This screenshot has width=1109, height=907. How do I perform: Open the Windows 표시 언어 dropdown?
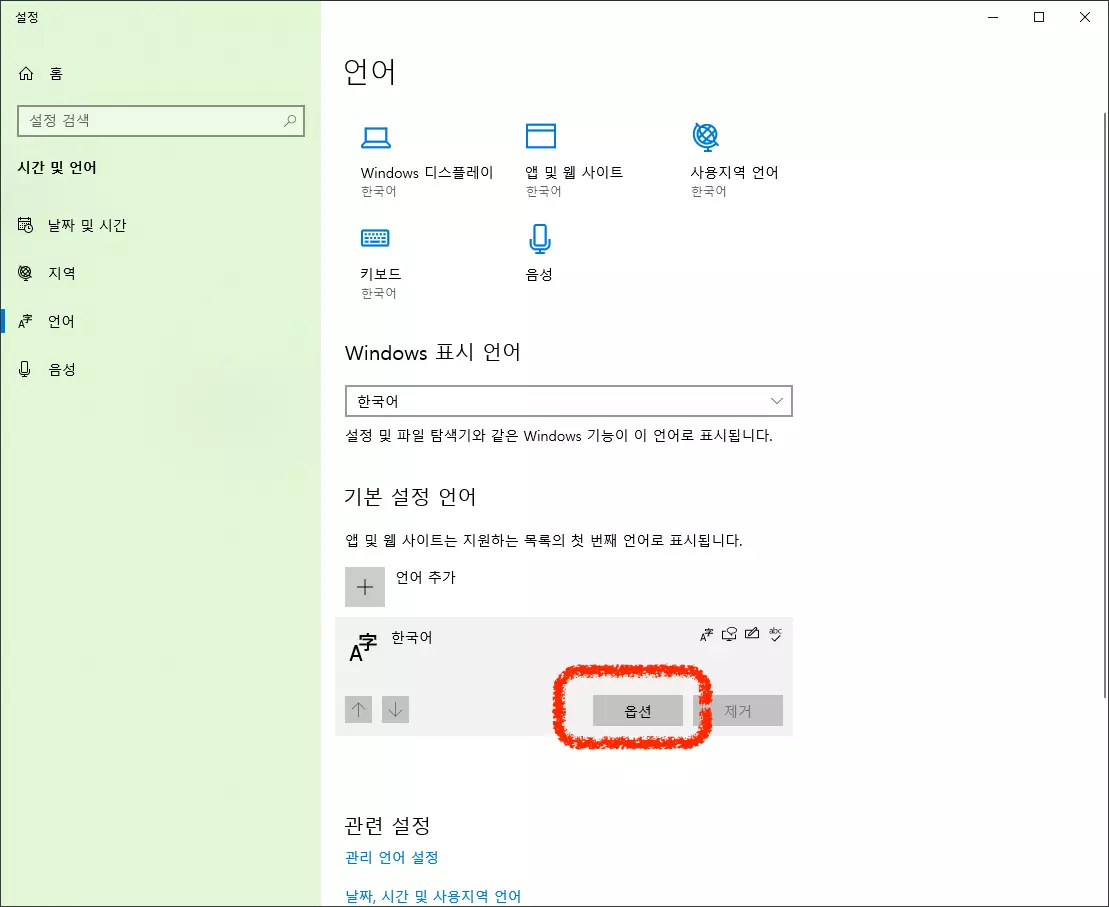coord(568,400)
